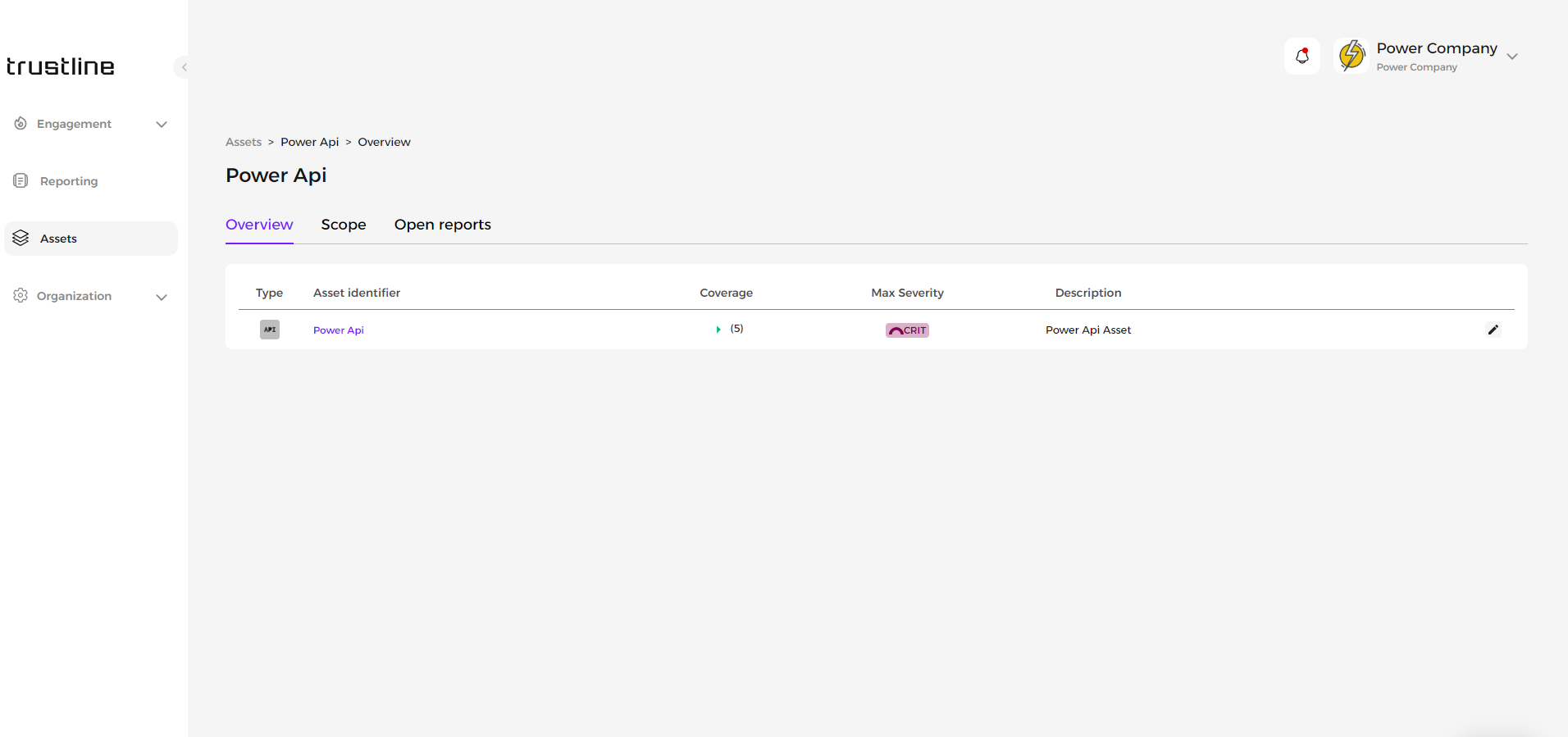
Task: Click the CRIT severity badge
Action: point(907,330)
